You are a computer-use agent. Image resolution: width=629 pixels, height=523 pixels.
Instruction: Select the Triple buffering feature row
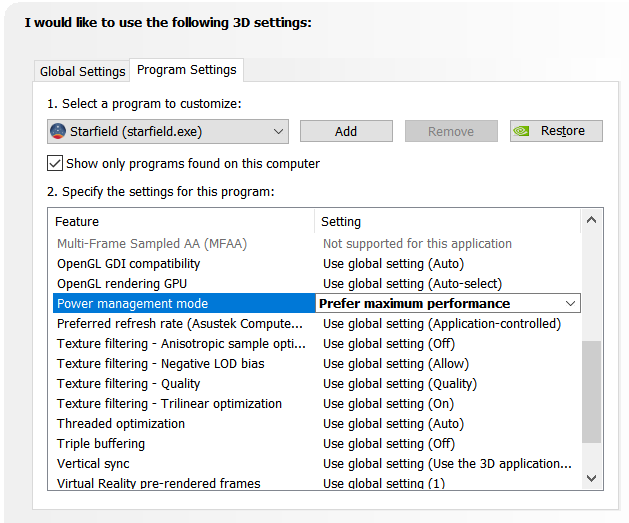101,443
